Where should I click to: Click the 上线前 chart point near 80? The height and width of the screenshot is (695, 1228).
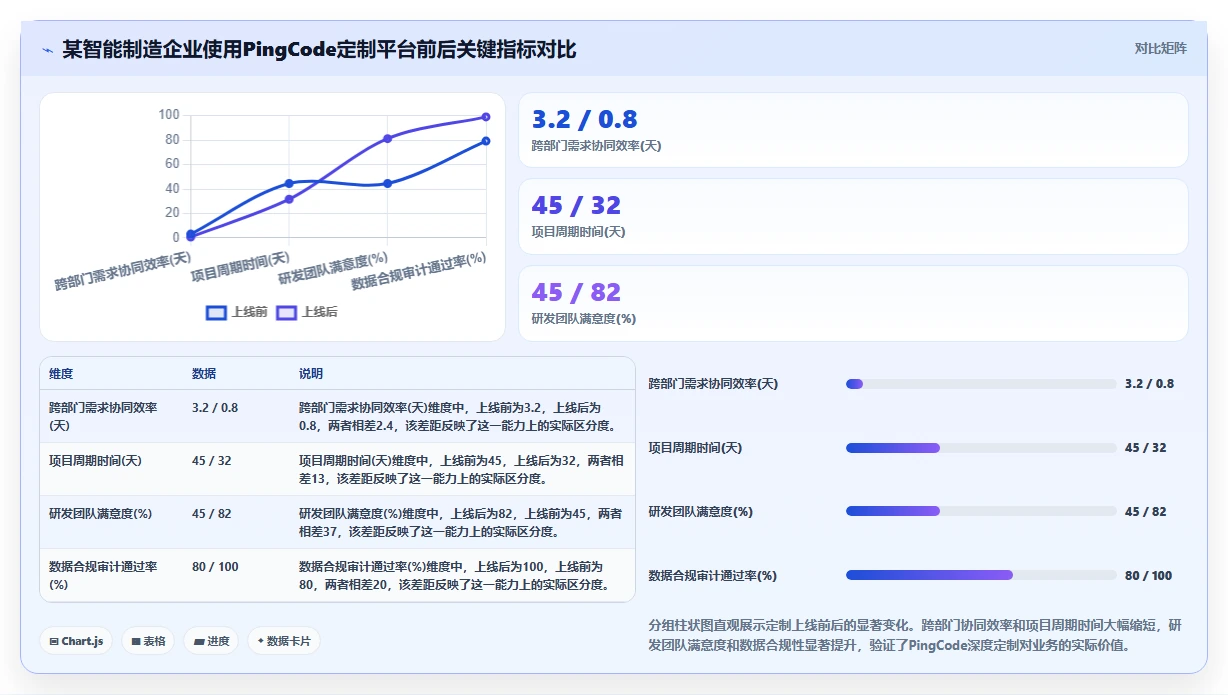[486, 141]
